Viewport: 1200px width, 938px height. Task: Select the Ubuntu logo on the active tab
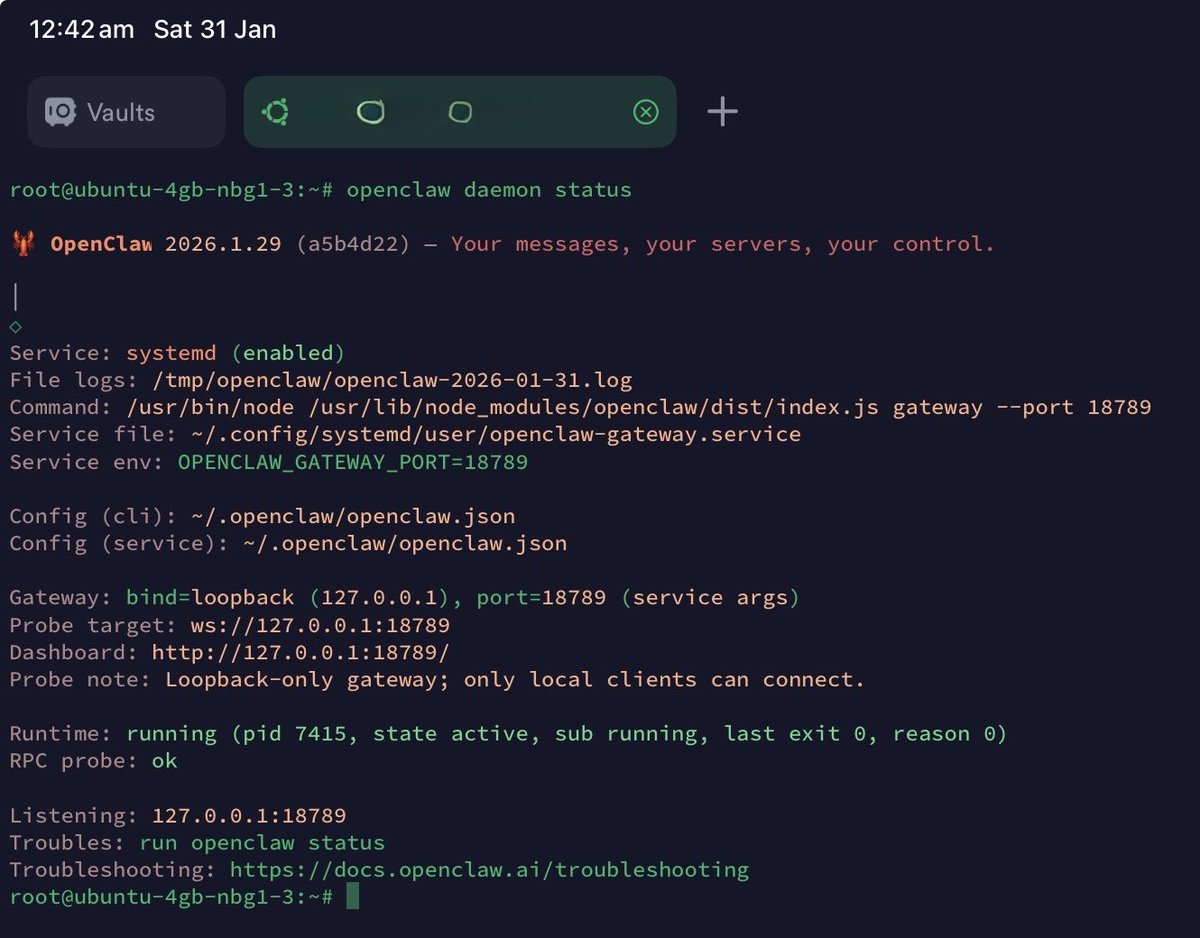[x=275, y=112]
